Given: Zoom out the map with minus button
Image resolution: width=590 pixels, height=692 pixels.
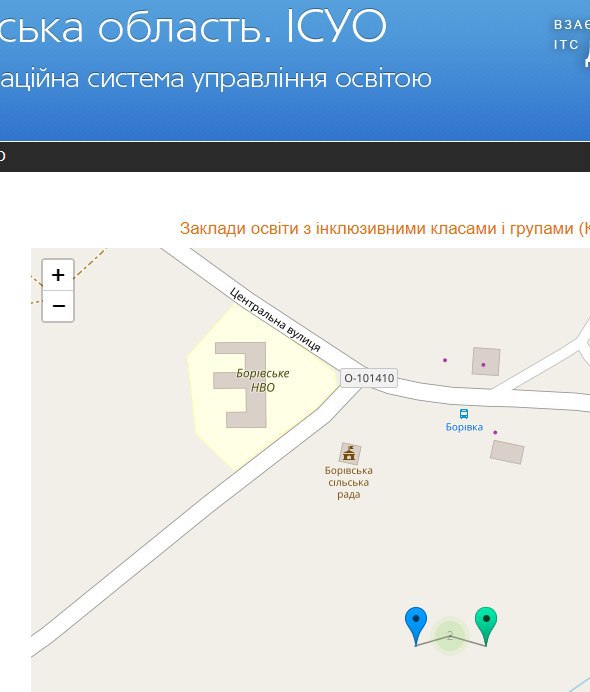Looking at the screenshot, I should coord(58,306).
